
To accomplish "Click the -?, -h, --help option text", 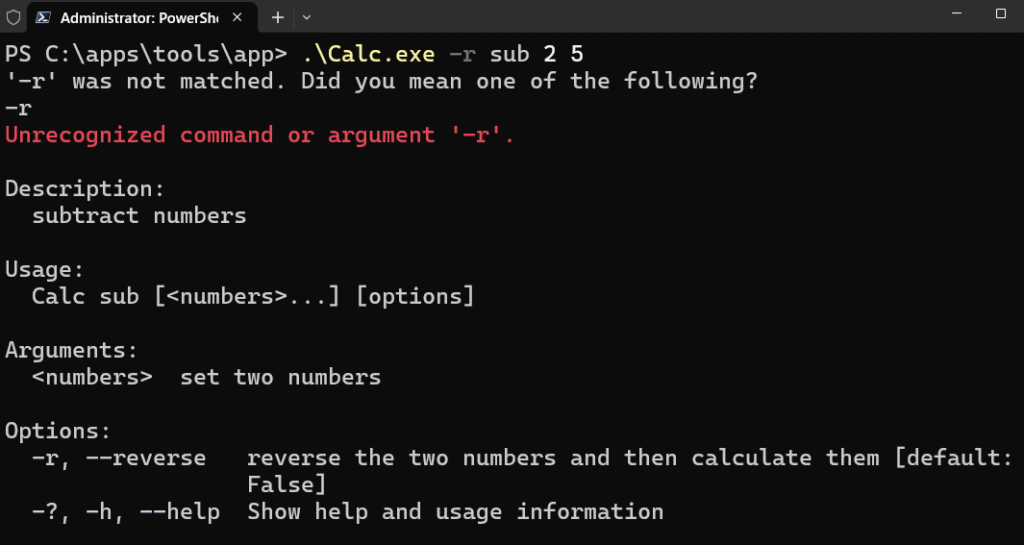I will coord(126,512).
